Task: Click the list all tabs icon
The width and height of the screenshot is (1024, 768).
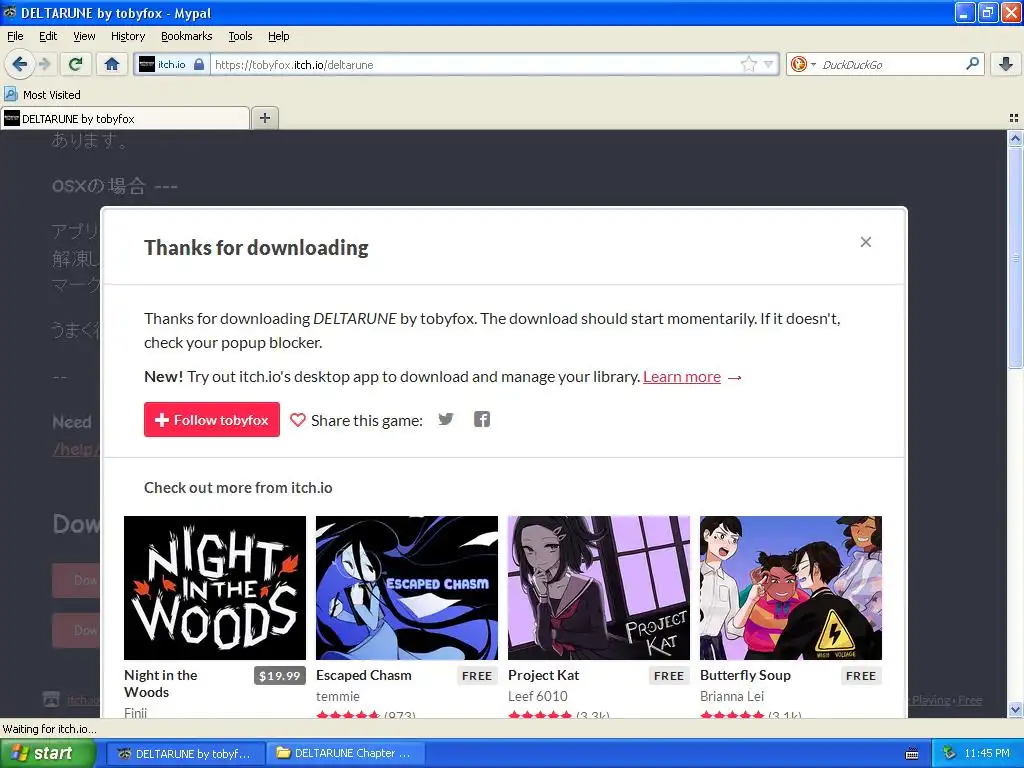Action: point(1014,118)
